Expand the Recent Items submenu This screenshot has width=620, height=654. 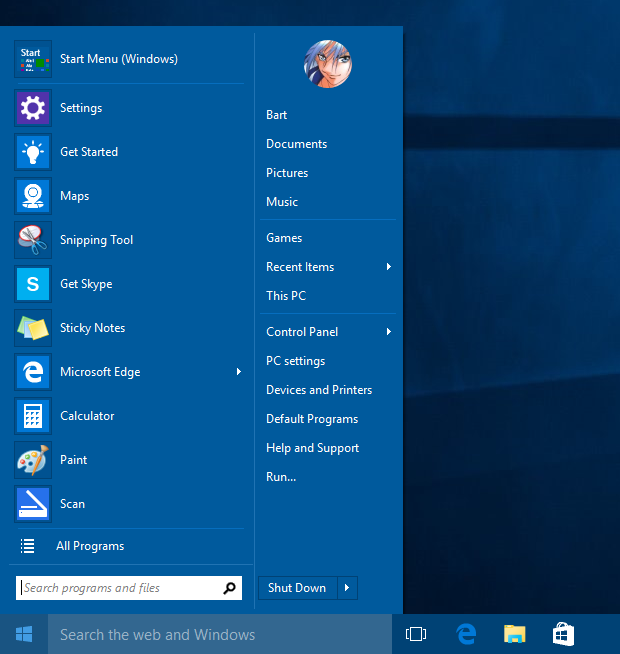click(388, 267)
